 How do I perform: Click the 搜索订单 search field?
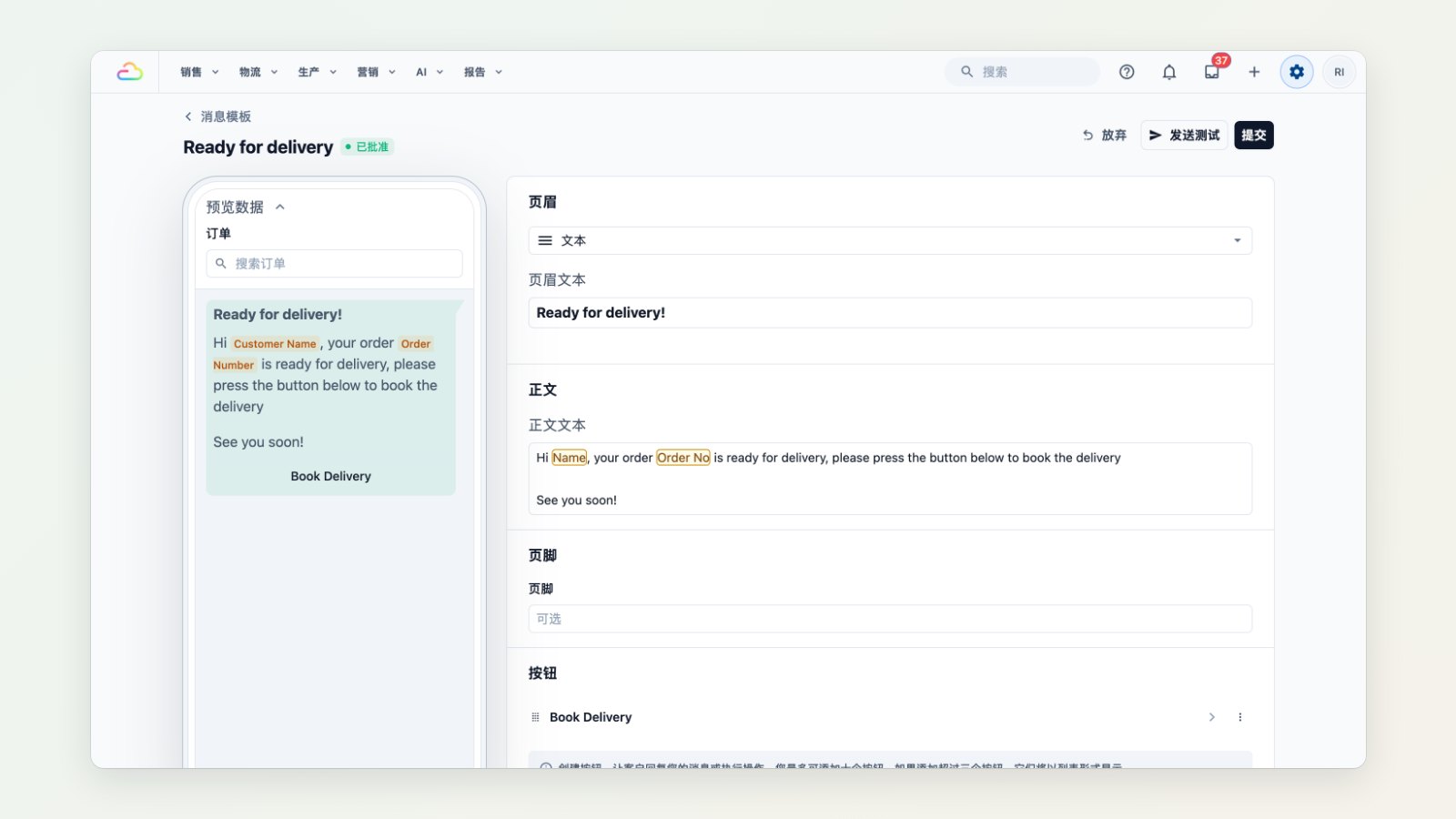pos(334,263)
